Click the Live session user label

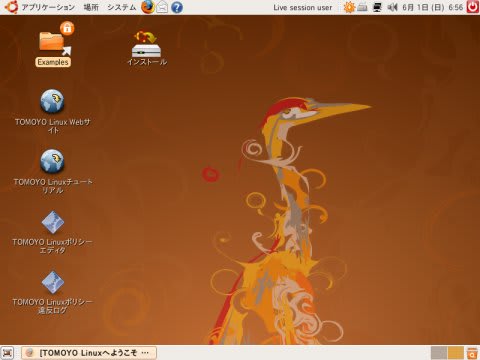(x=303, y=7)
